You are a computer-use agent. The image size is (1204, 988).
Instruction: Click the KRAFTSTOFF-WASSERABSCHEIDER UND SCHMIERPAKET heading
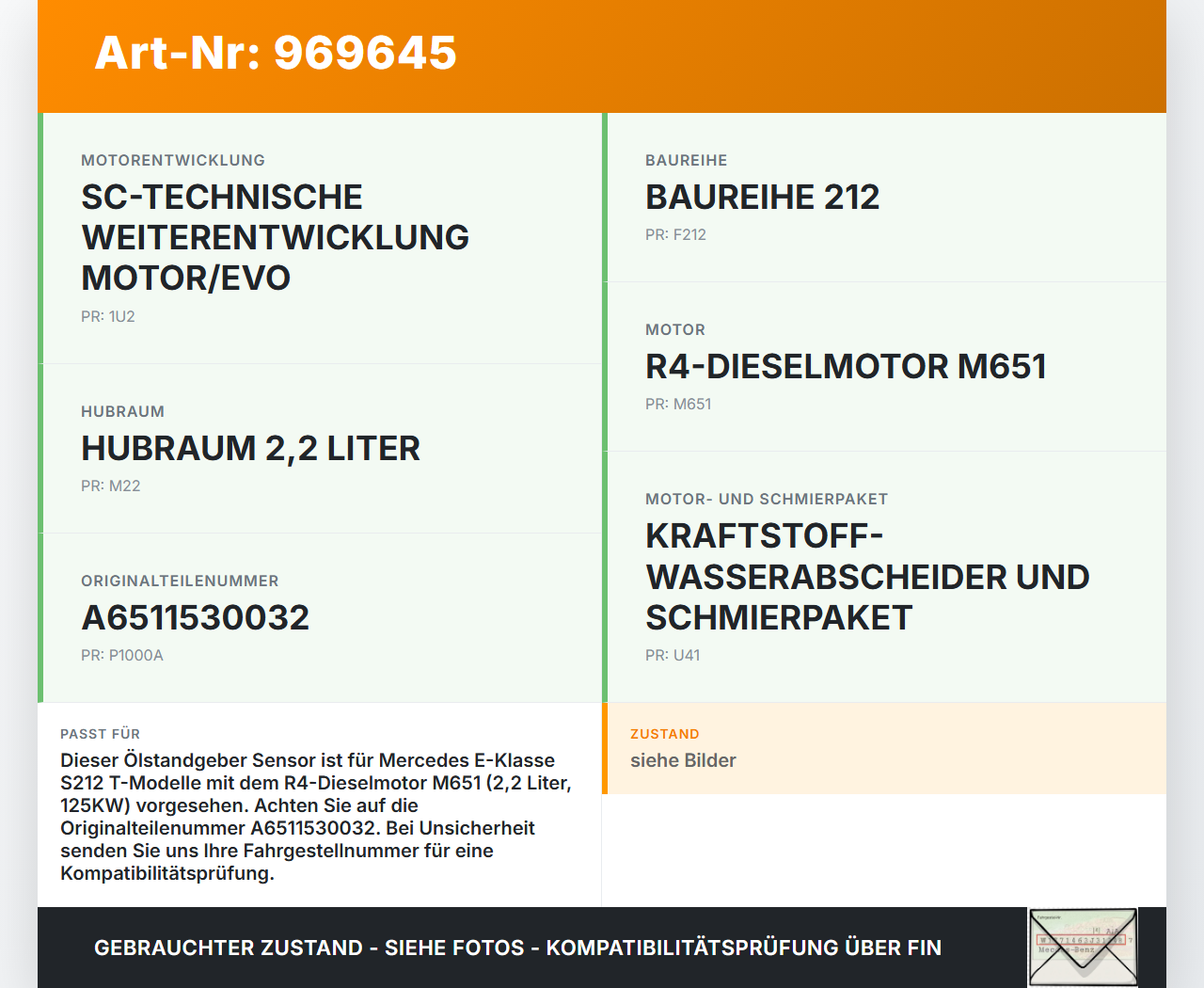click(866, 577)
